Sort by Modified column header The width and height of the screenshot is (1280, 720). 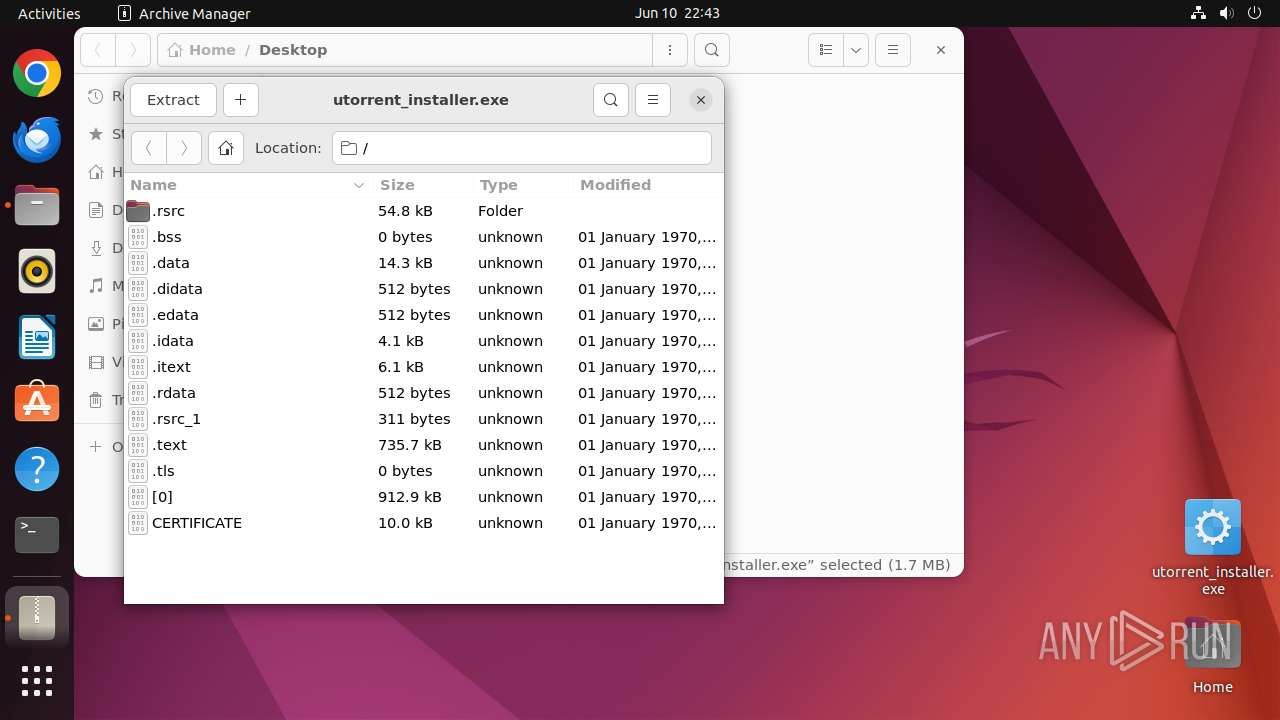click(x=647, y=185)
